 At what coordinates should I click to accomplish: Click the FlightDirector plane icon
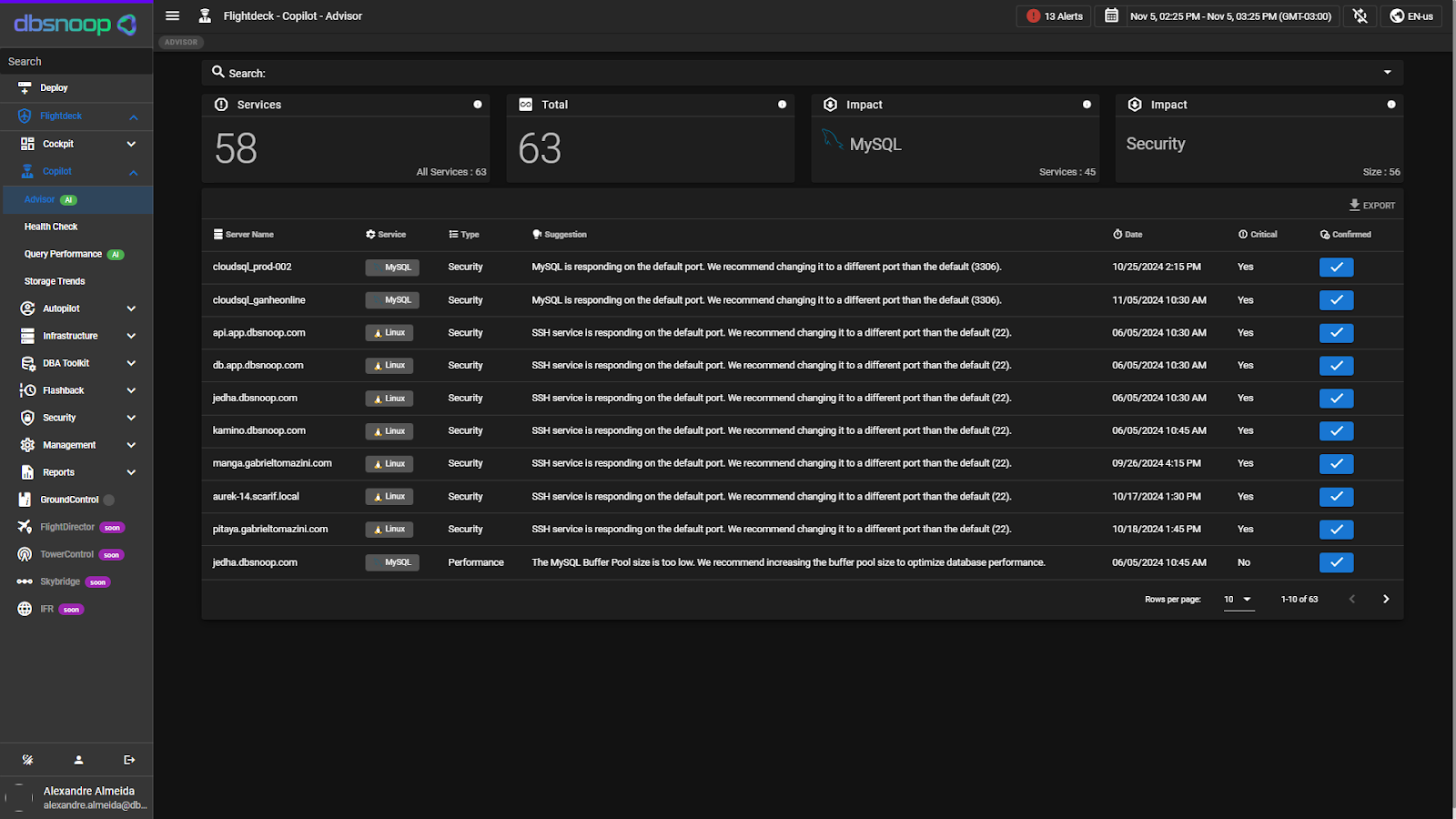(25, 527)
